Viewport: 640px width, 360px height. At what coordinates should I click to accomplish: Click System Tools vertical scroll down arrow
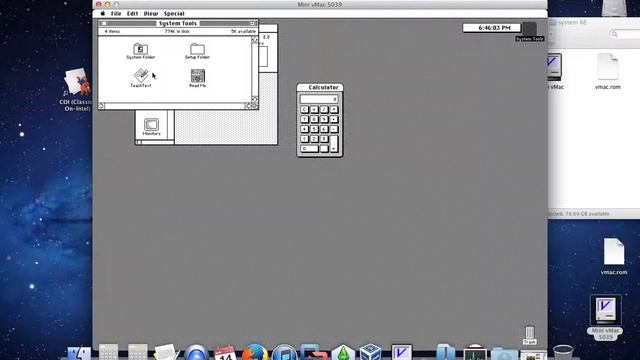click(x=255, y=99)
